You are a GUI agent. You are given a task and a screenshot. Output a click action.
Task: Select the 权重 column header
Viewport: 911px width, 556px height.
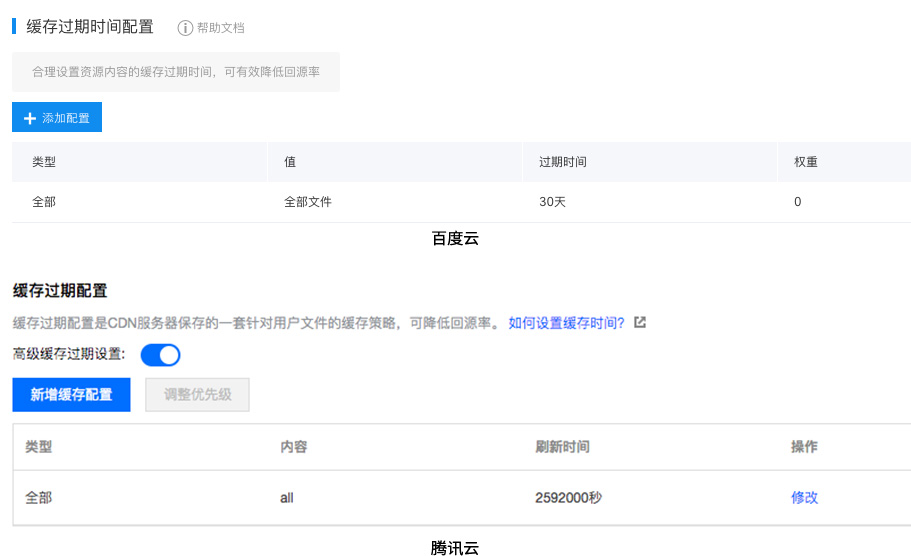point(806,162)
